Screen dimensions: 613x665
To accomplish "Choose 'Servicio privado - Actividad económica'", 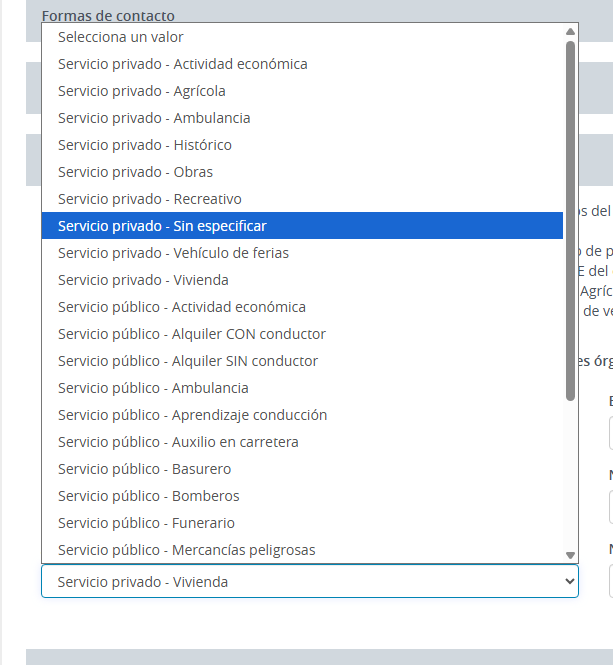I will (183, 64).
